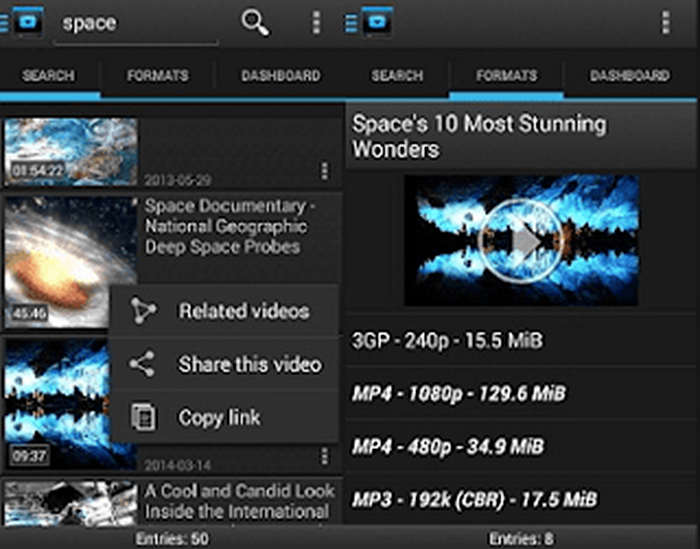The height and width of the screenshot is (549, 700).
Task: Click the Entries: 50 status text
Action: tap(172, 539)
